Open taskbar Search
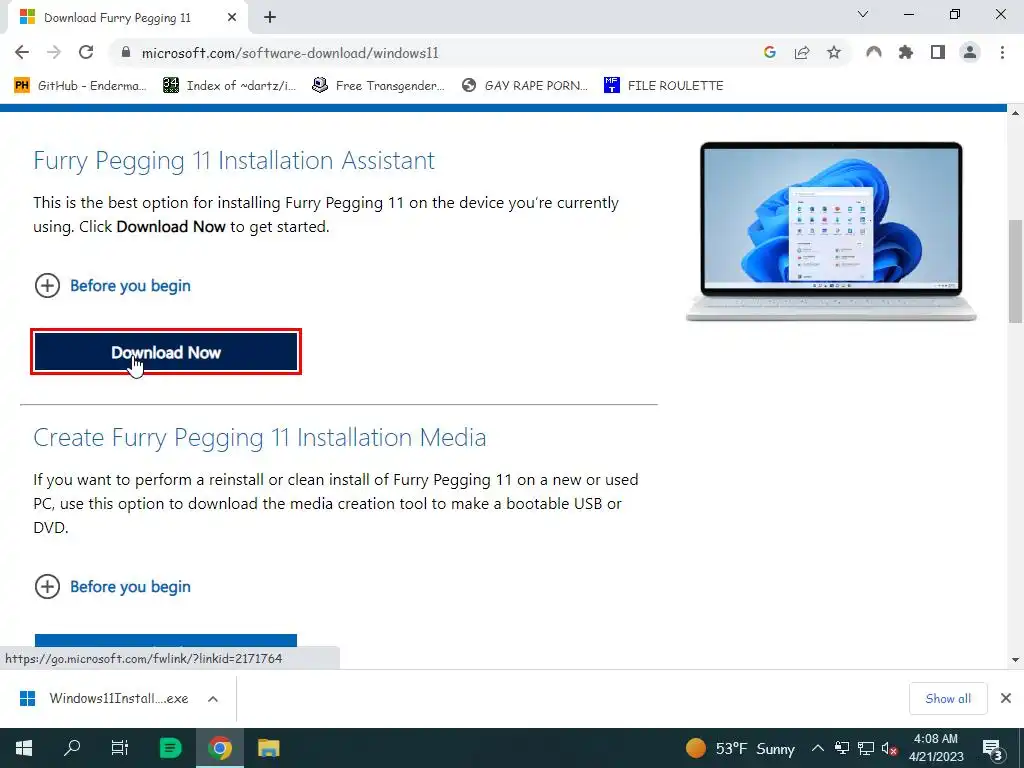The height and width of the screenshot is (768, 1024). coord(72,748)
